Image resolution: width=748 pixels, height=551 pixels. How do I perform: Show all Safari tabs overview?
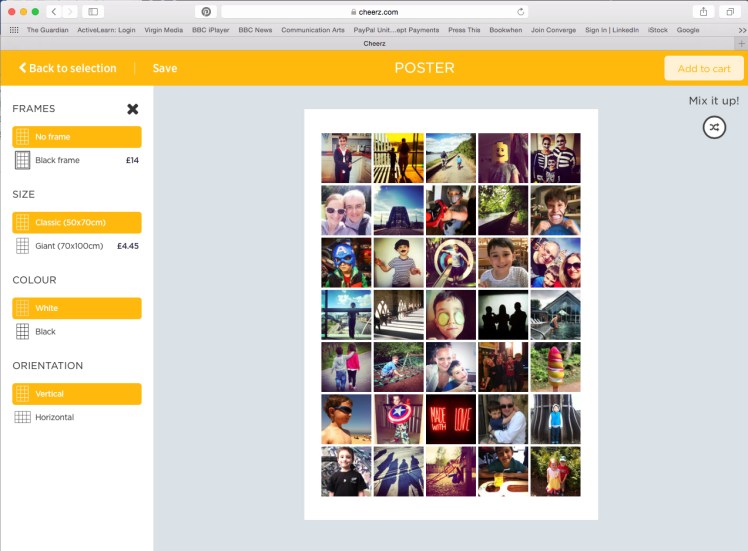[x=730, y=11]
